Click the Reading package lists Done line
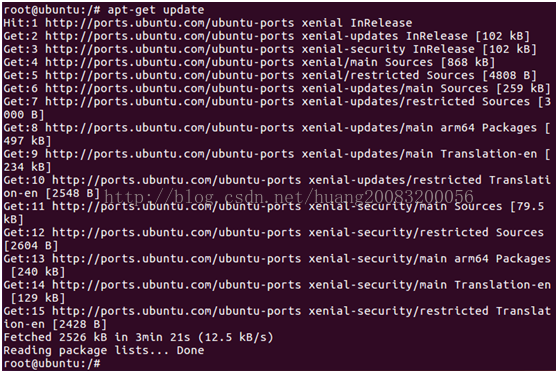 click(x=104, y=351)
